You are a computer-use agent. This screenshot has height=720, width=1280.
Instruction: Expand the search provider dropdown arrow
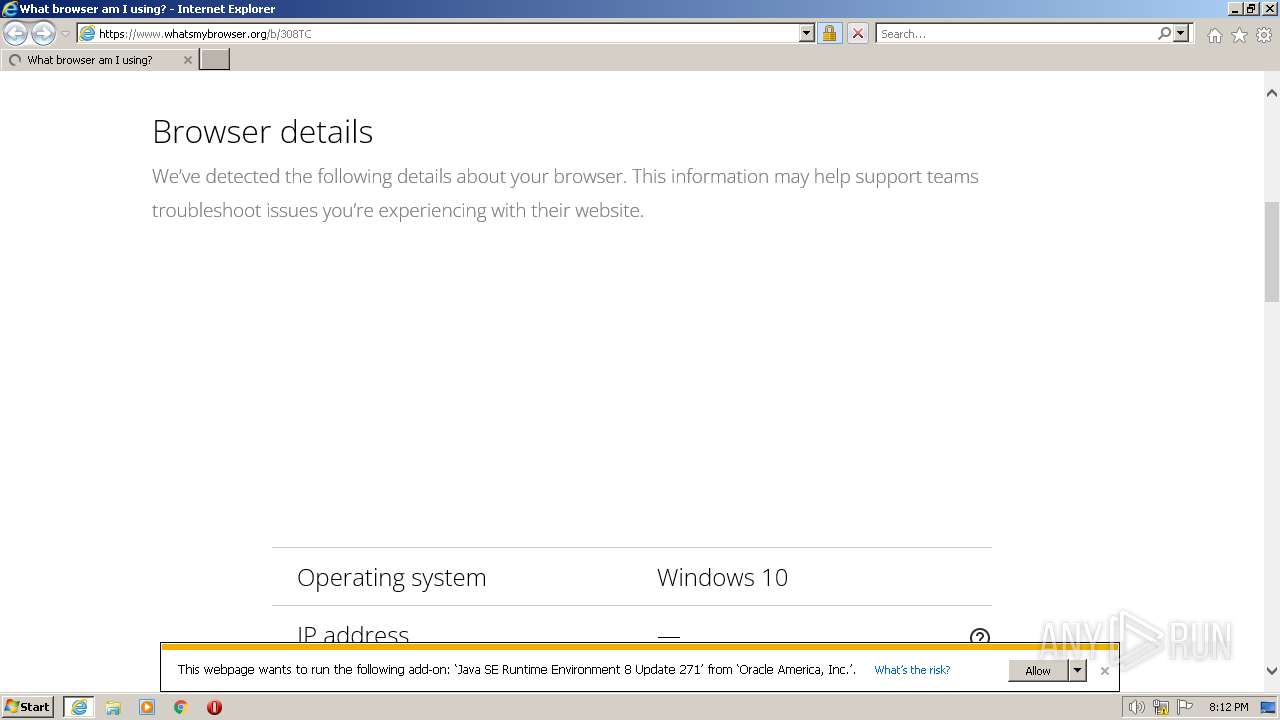click(x=1181, y=33)
